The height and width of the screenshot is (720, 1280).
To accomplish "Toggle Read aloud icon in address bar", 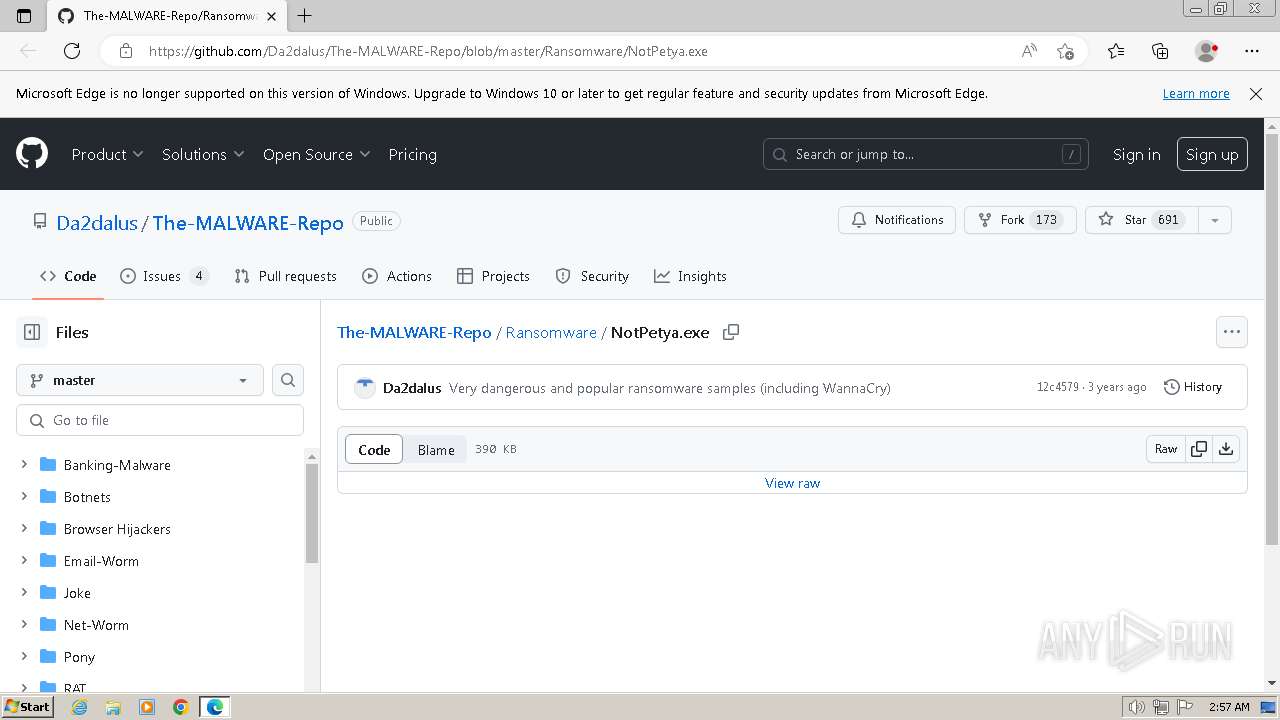I will 1029,51.
